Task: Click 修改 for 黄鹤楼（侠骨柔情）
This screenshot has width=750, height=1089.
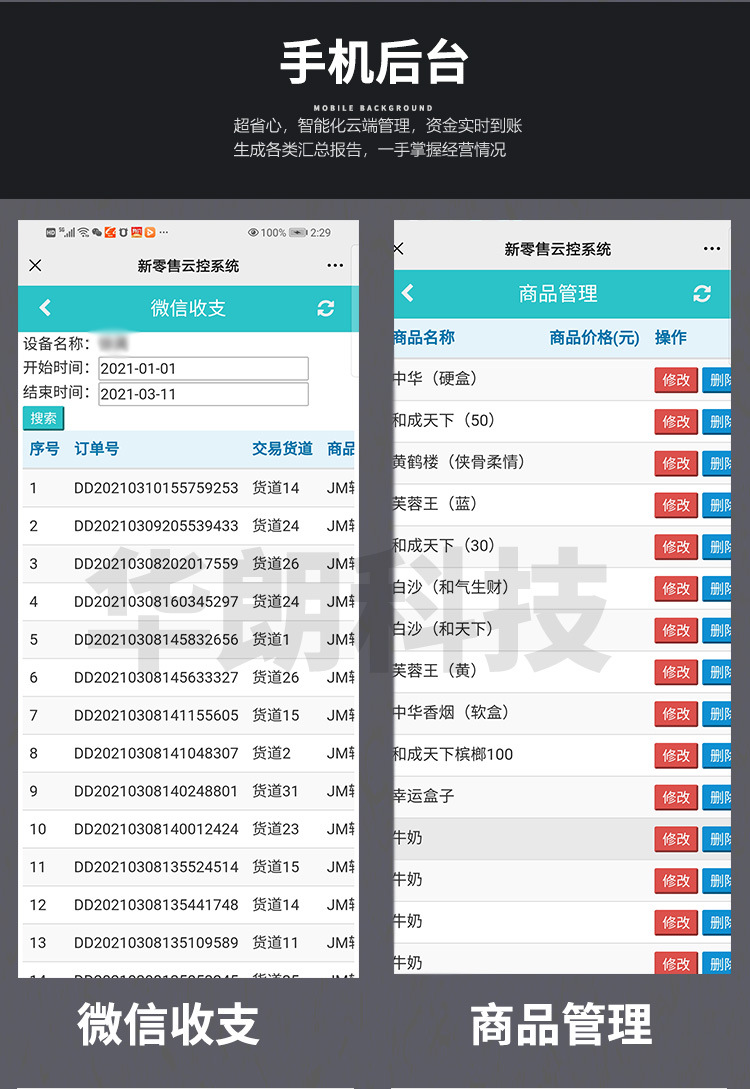Action: 676,463
